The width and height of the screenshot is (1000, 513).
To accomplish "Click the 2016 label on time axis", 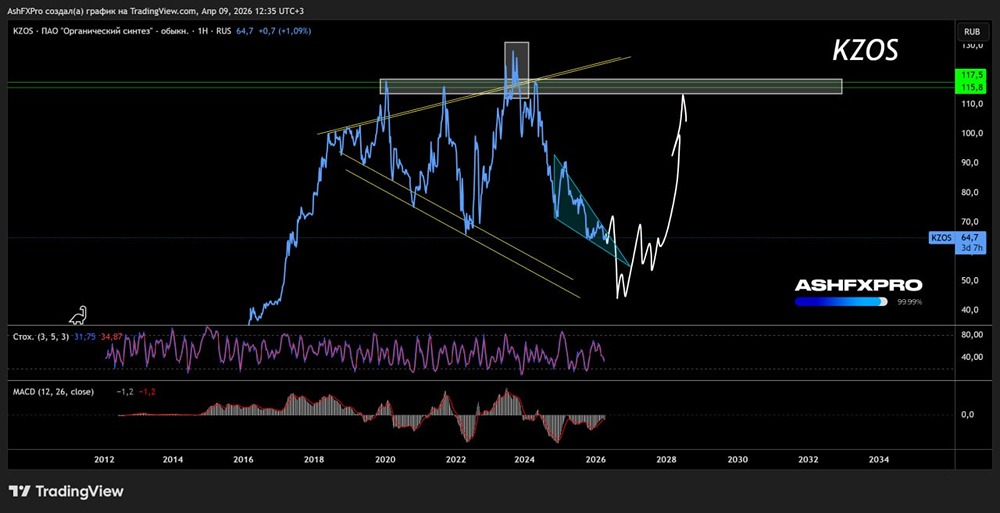I will pyautogui.click(x=244, y=459).
